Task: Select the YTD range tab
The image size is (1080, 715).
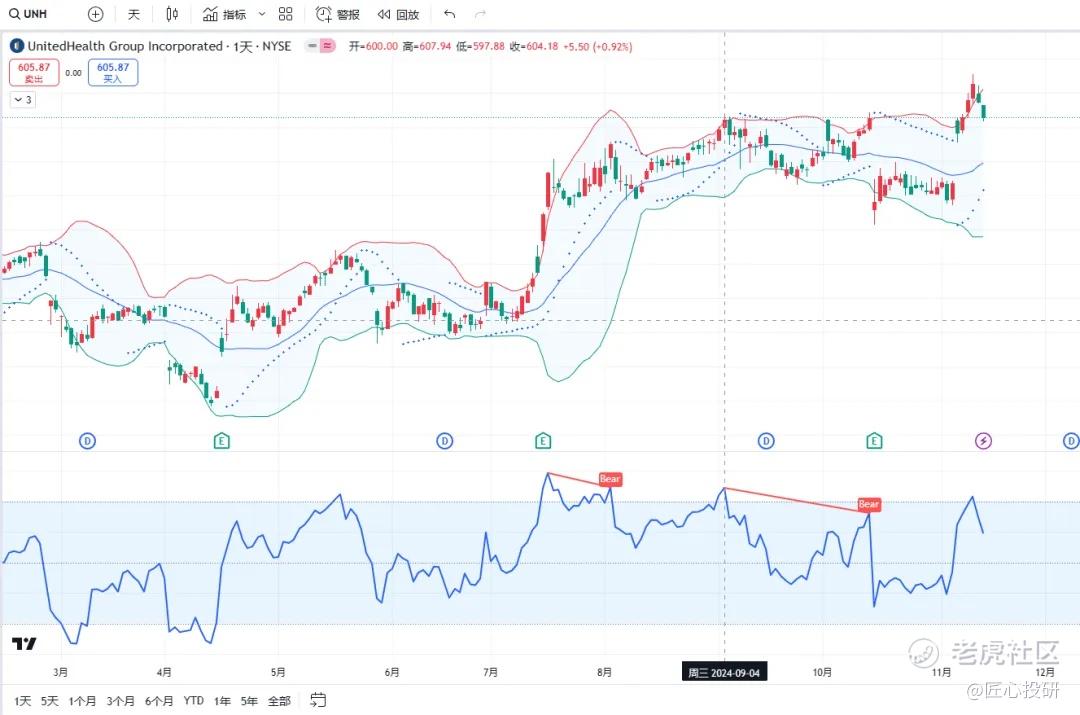Action: pyautogui.click(x=194, y=701)
